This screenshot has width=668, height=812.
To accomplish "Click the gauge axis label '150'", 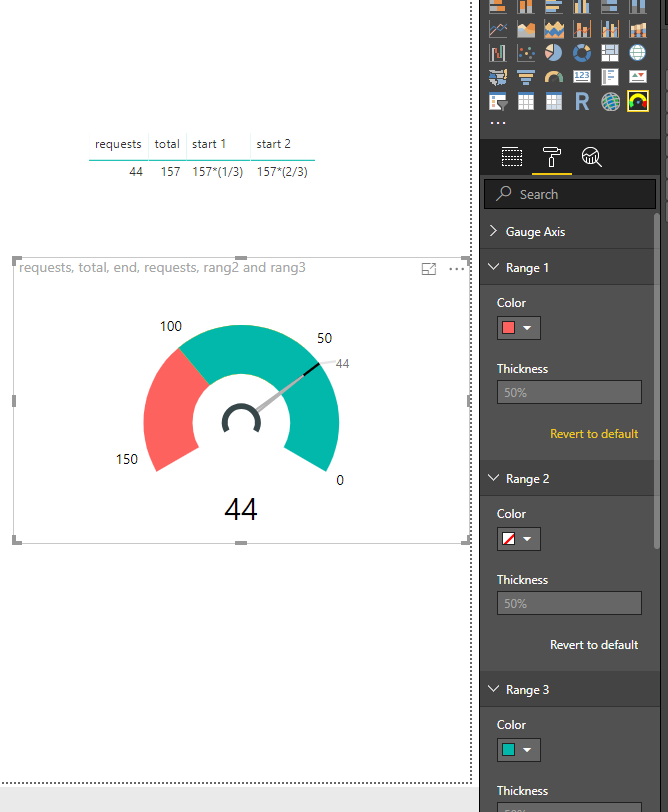I will [x=127, y=459].
